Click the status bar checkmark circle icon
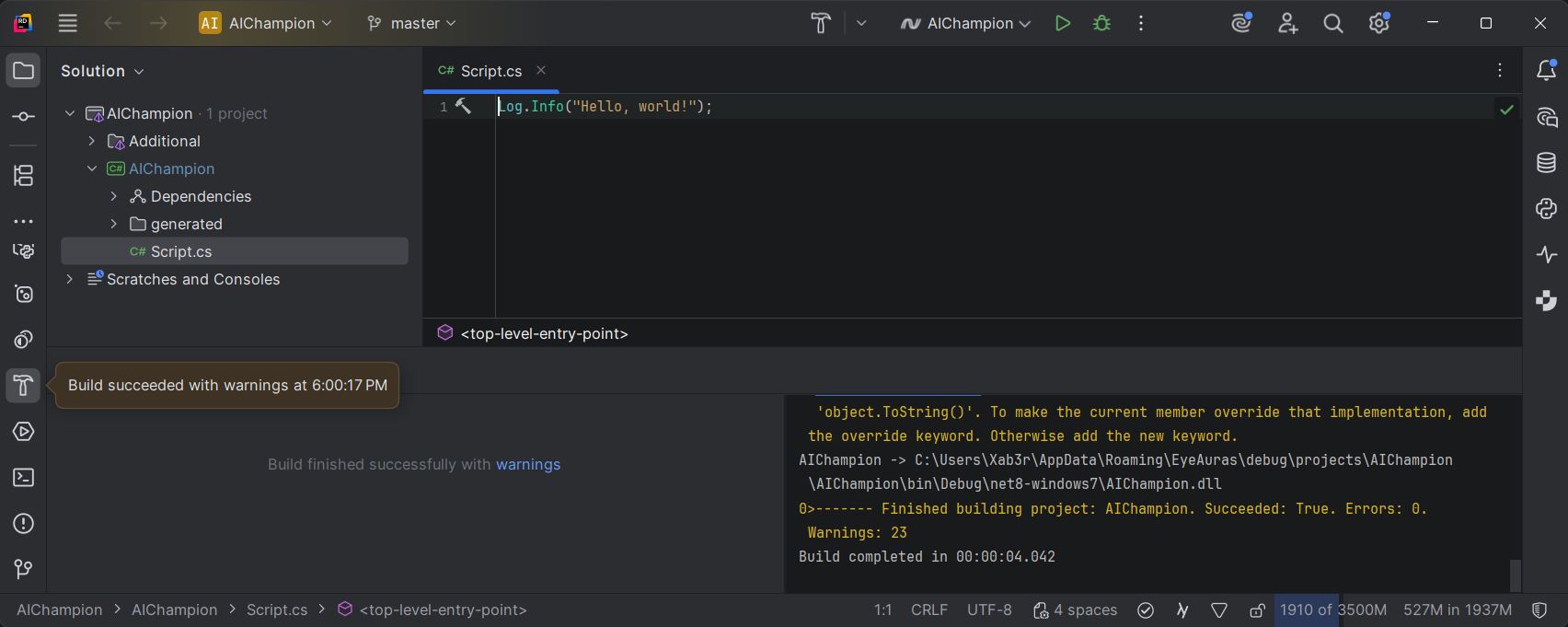 [1146, 610]
